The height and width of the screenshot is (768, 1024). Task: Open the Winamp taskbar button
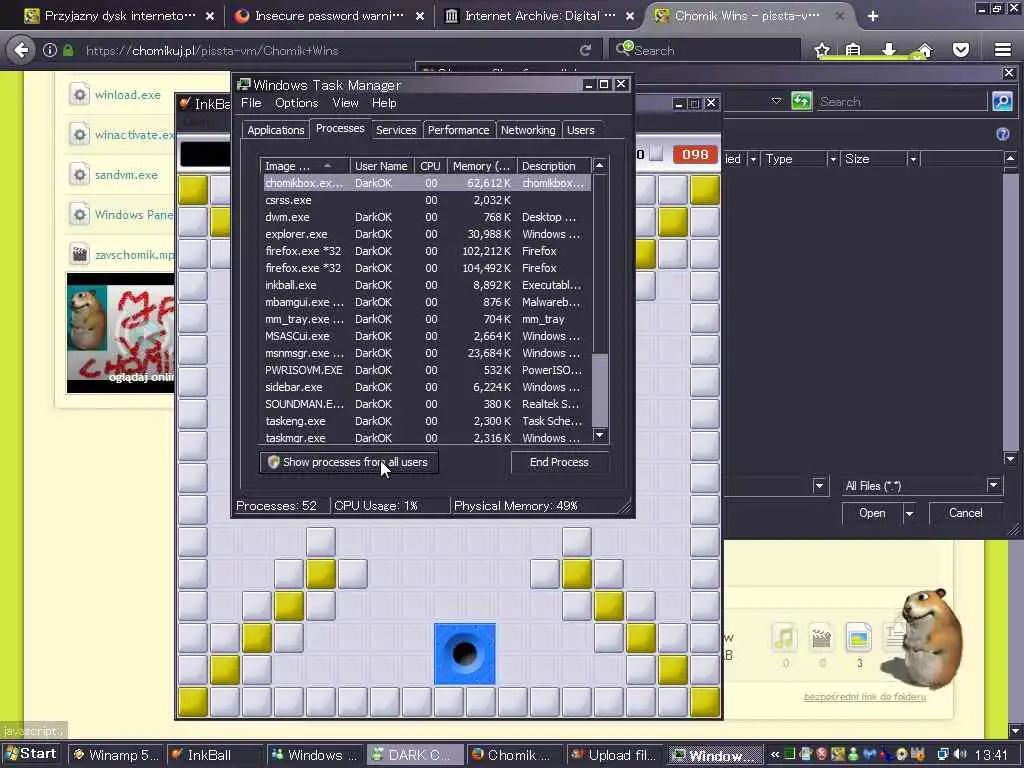[x=116, y=755]
